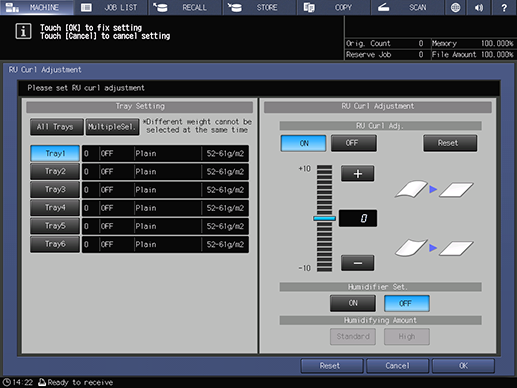Set Humidifier Set. to OFF
Viewport: 517px width, 388px height.
[x=407, y=303]
